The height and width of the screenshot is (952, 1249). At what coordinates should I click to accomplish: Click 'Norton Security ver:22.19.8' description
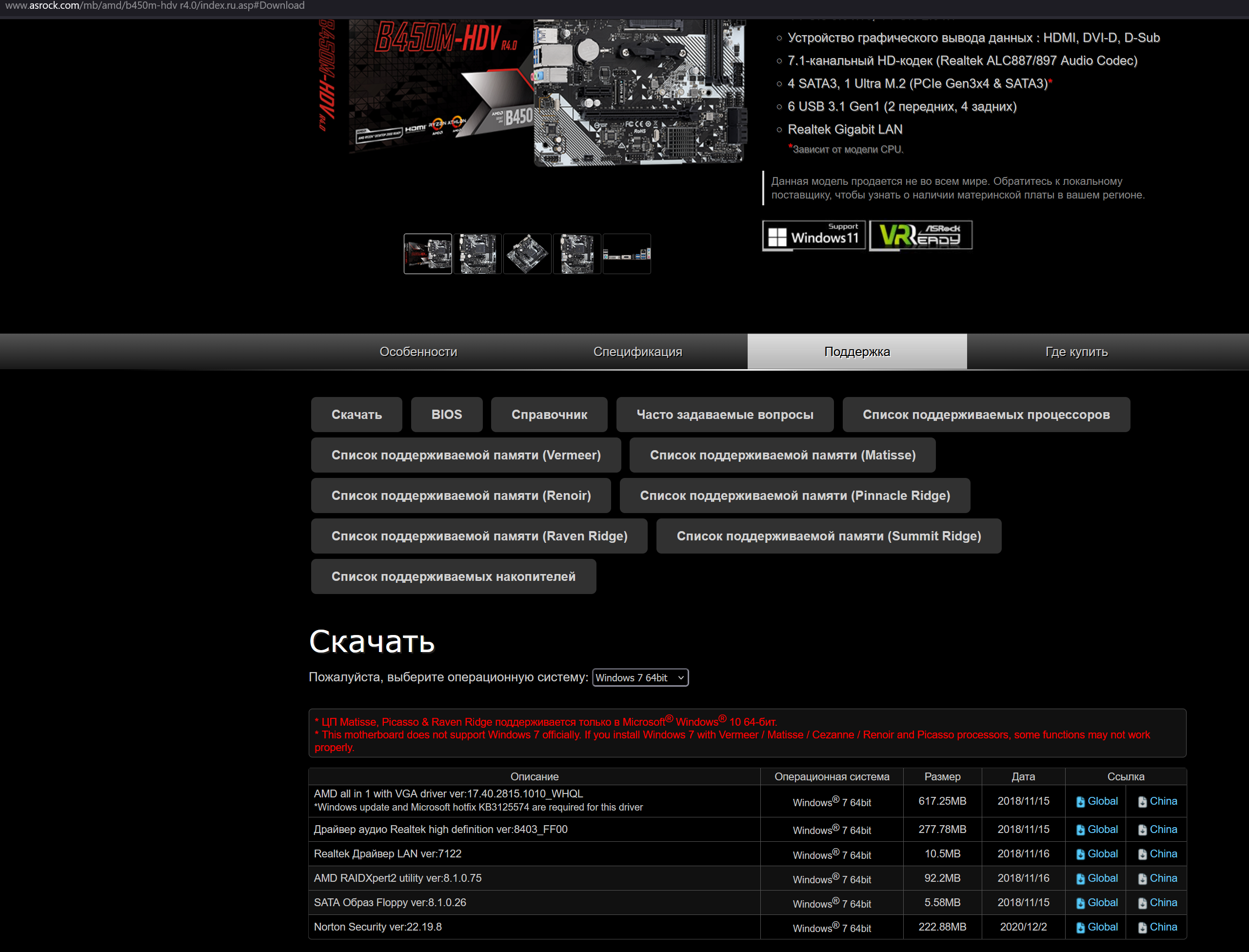[378, 927]
